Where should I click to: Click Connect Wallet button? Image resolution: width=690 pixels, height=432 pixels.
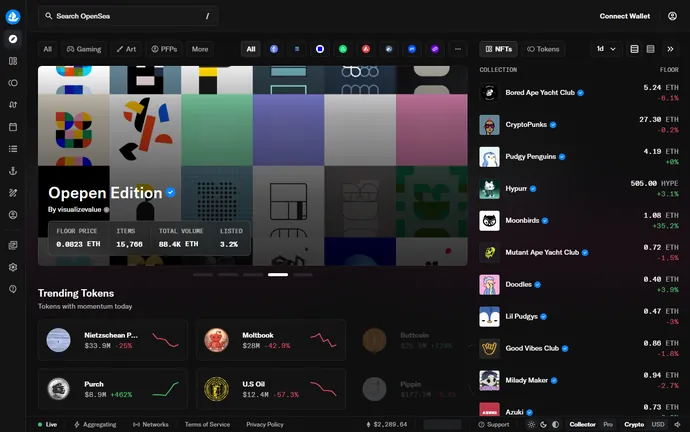click(624, 16)
